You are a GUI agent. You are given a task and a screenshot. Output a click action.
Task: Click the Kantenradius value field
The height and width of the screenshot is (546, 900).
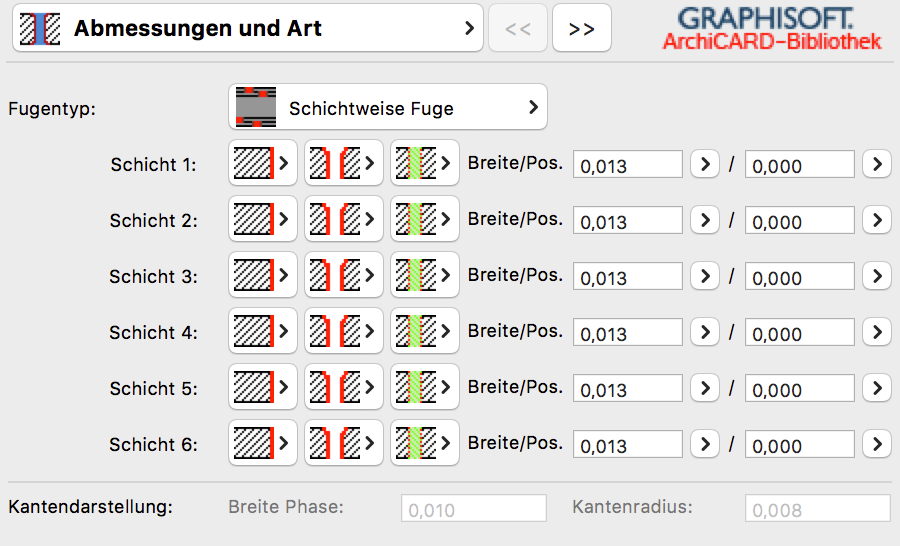[x=817, y=509]
